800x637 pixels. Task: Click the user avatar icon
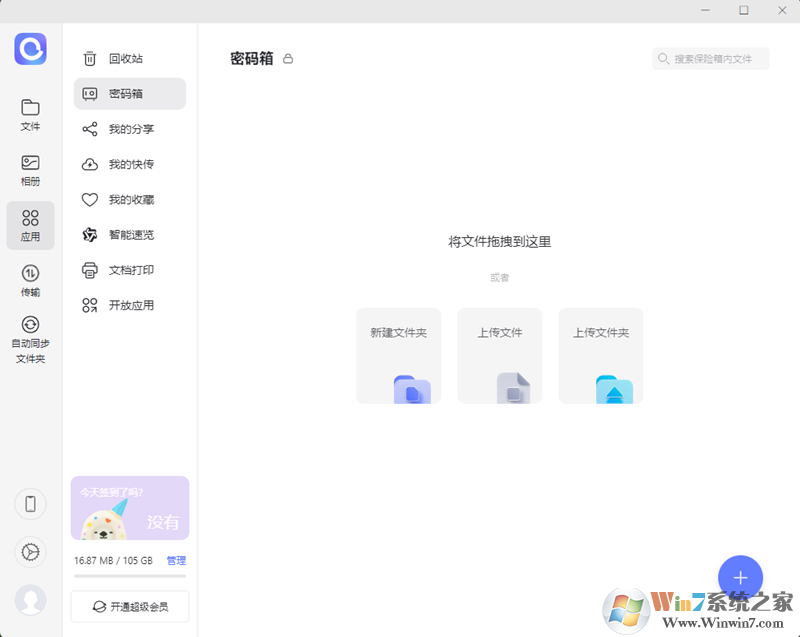(31, 600)
